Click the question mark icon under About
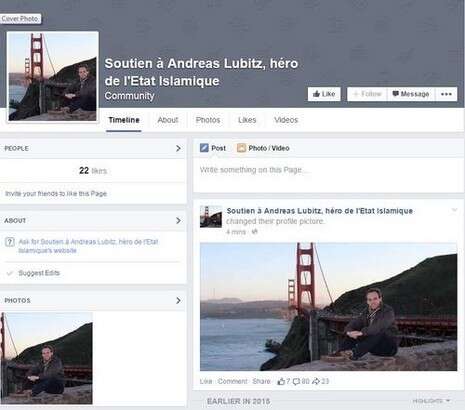The width and height of the screenshot is (465, 410). tap(10, 242)
